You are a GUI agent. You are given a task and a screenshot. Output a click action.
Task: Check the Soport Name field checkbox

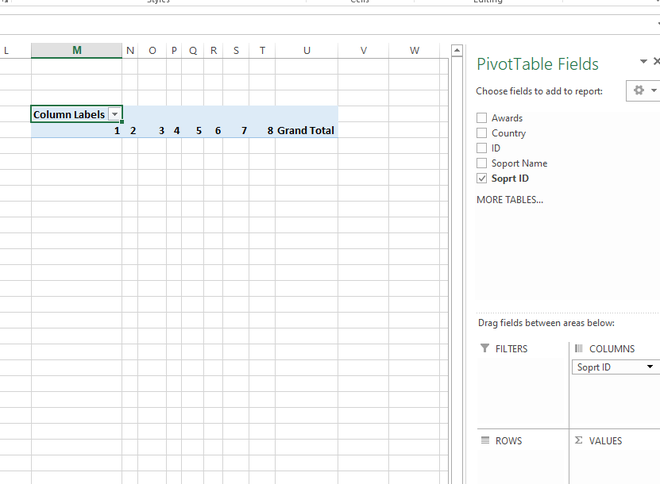click(482, 163)
